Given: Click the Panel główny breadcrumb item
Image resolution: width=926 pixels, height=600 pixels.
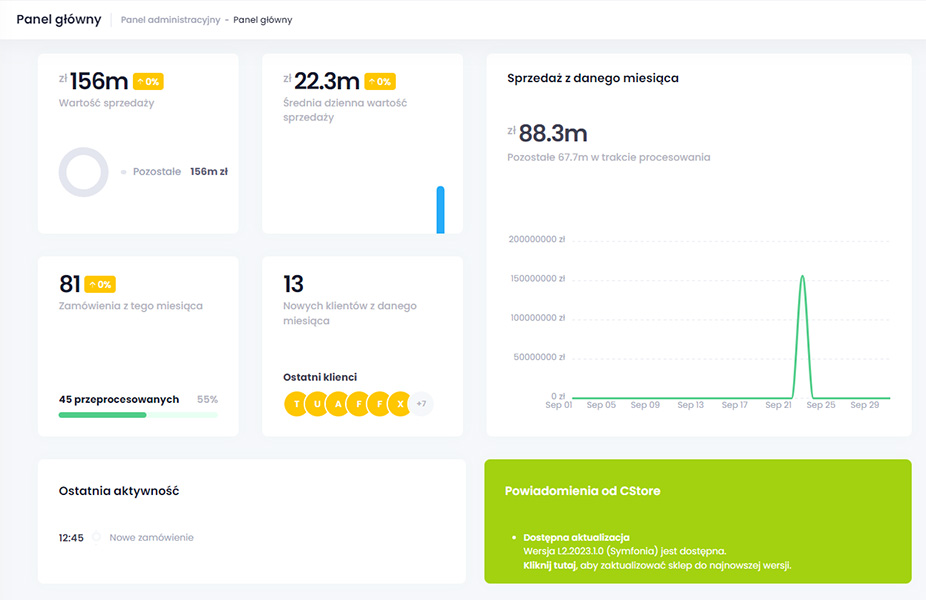Looking at the screenshot, I should coord(263,20).
